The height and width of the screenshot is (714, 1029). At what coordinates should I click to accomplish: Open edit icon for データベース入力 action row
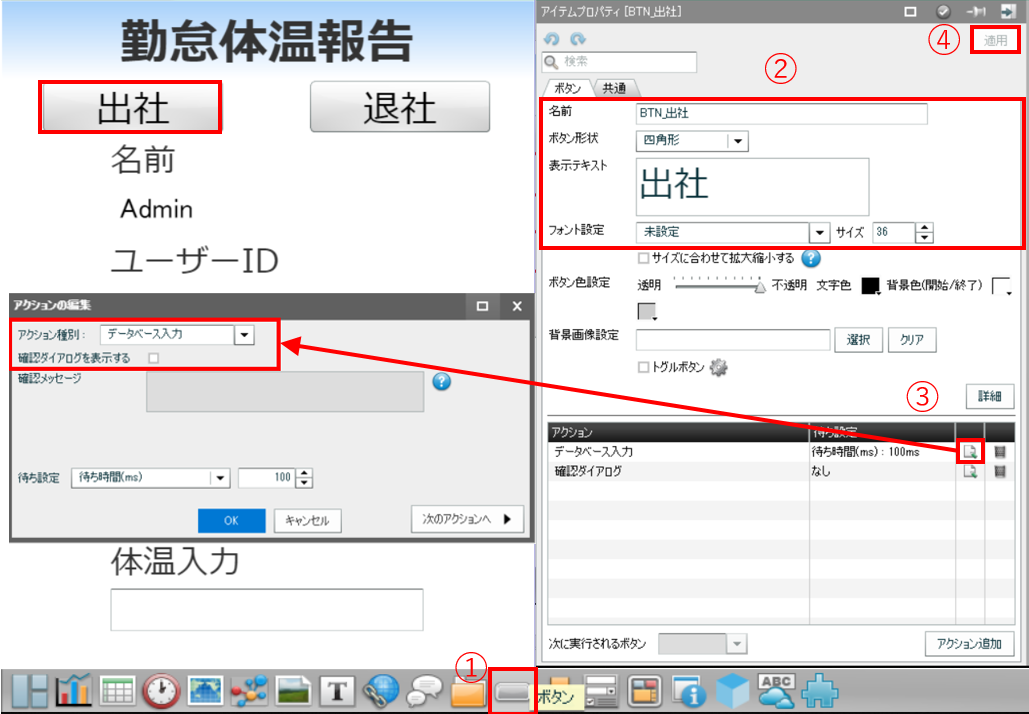tap(969, 452)
